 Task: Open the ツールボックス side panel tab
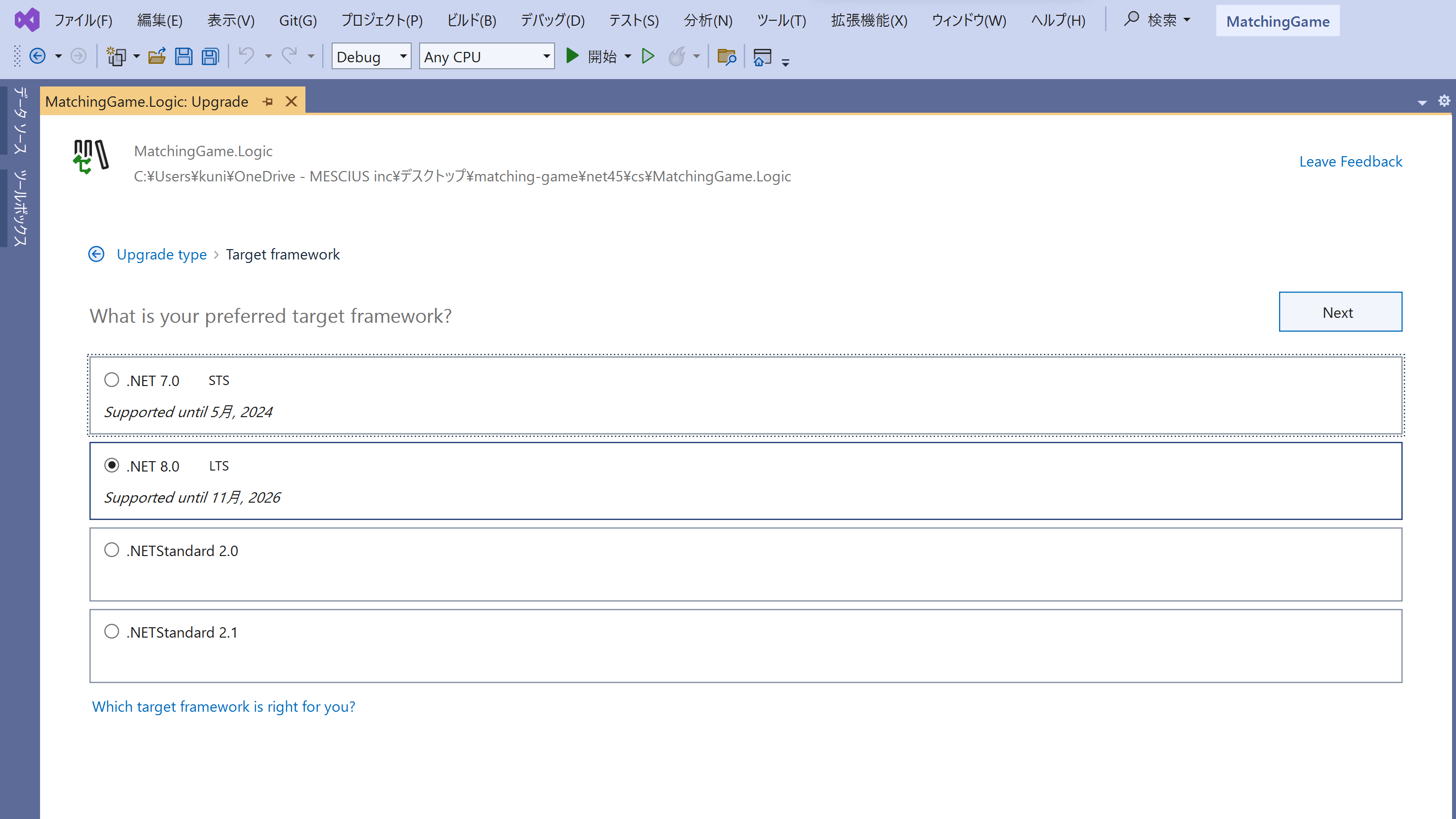20,208
